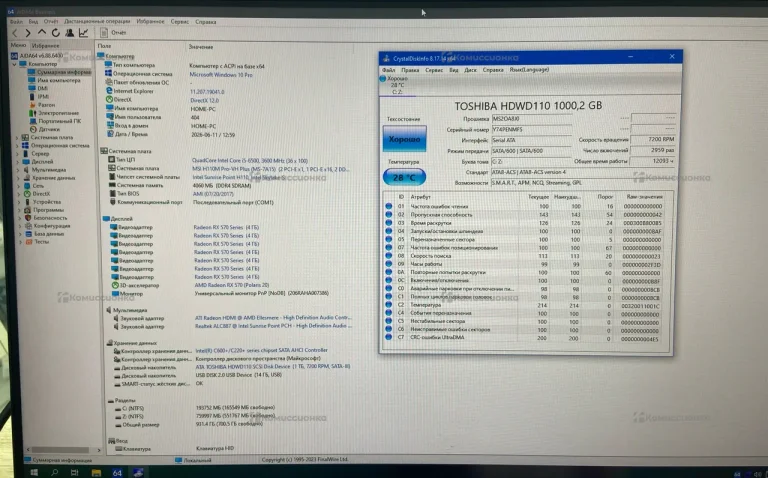
Task: Click the serial number field Y74PENMFS
Action: [x=531, y=130]
